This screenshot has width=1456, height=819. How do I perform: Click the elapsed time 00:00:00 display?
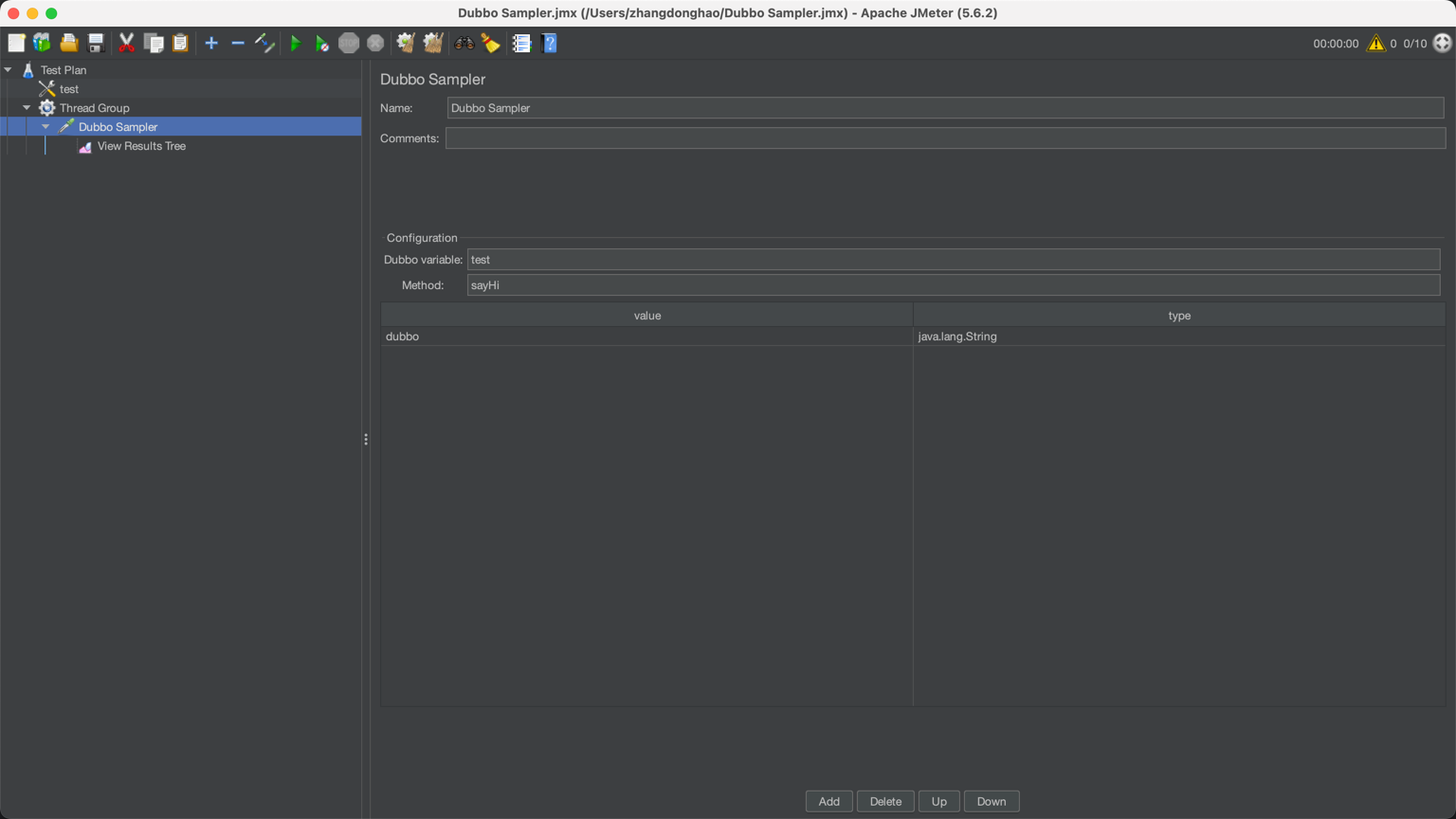[1336, 44]
